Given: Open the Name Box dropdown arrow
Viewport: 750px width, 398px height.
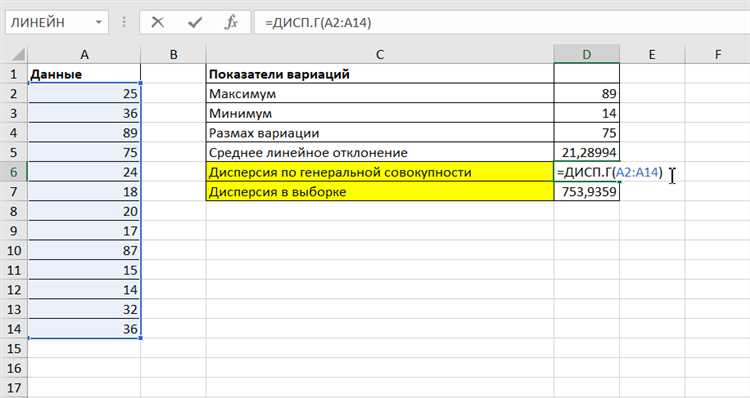Looking at the screenshot, I should click(99, 22).
